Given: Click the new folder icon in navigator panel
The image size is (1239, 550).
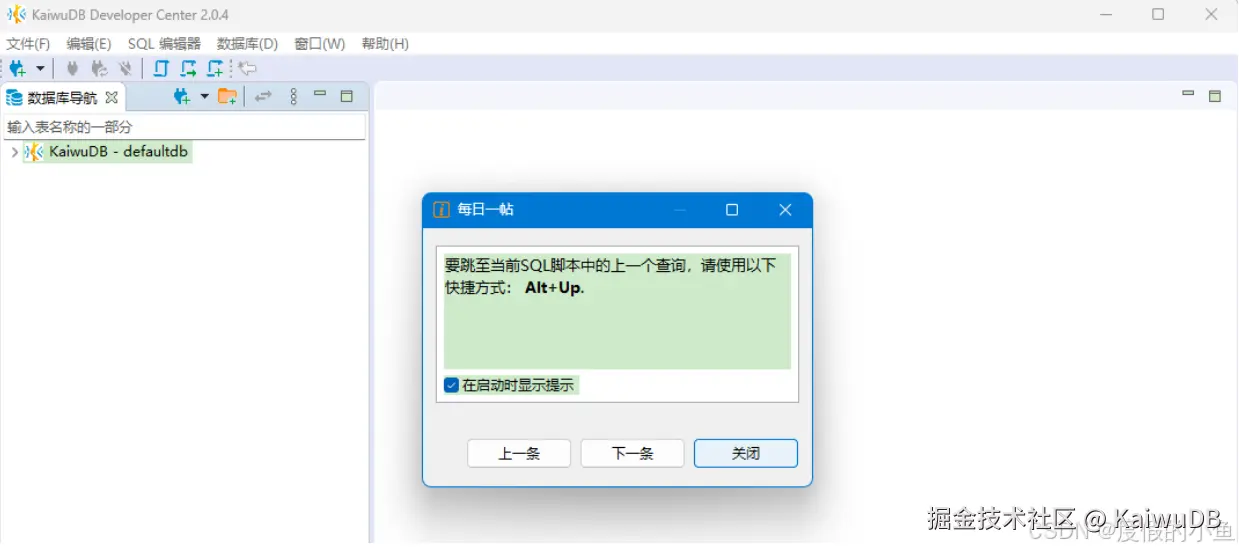Looking at the screenshot, I should coord(228,97).
